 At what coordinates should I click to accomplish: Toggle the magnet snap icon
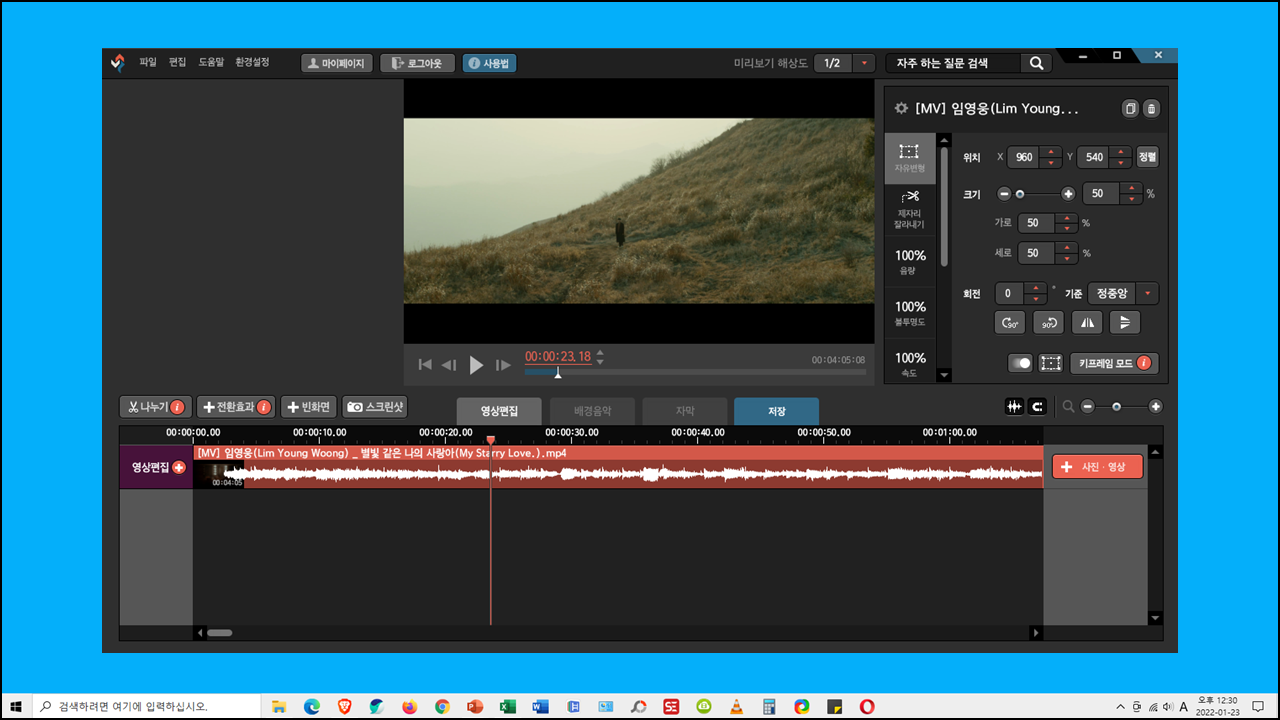point(1037,406)
